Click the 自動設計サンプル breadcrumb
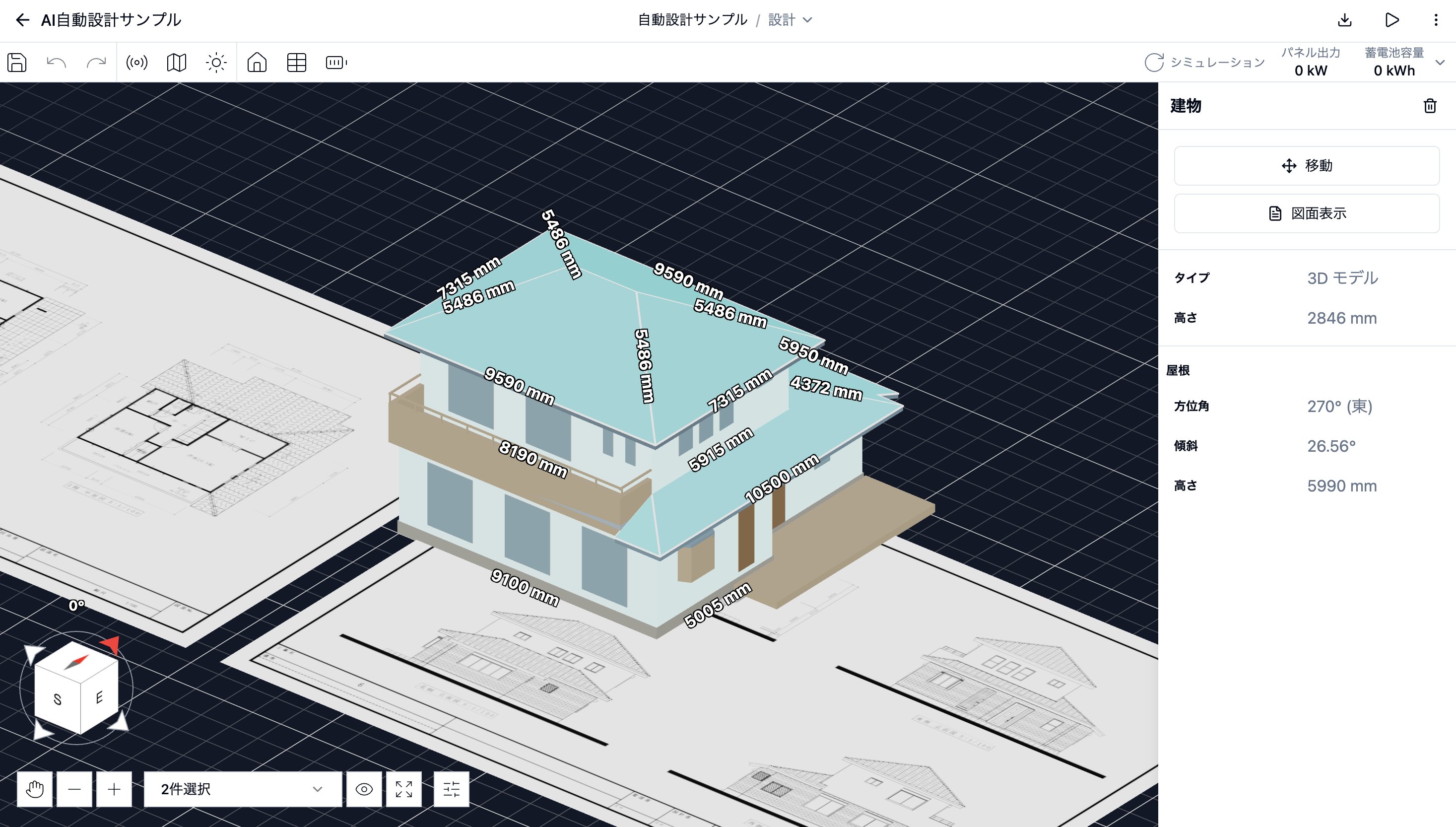Viewport: 1456px width, 827px height. click(693, 20)
